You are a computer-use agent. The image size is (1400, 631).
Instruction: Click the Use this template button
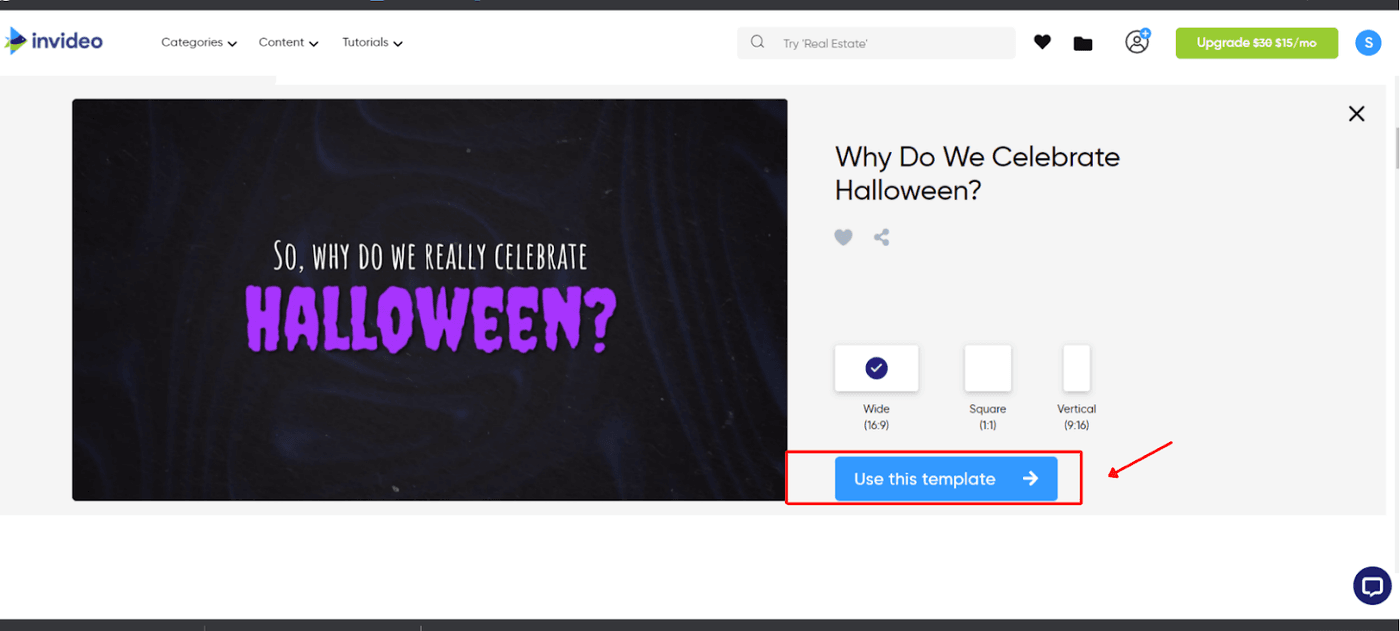[x=945, y=479]
